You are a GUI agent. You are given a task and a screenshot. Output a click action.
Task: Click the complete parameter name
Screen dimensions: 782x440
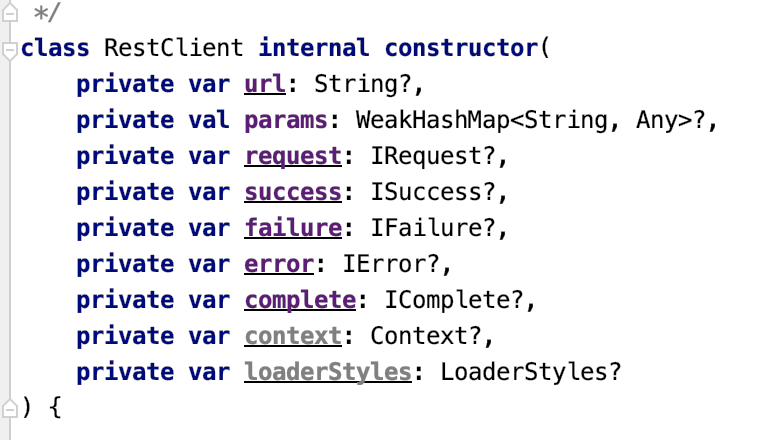(300, 300)
